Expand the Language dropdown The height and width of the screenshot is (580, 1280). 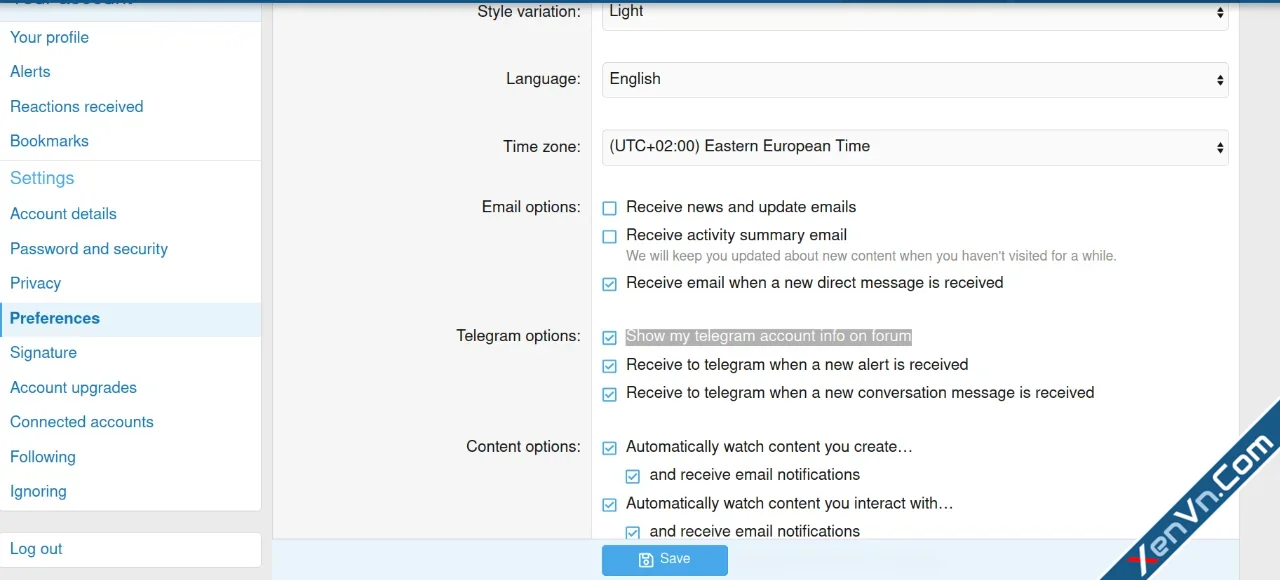pyautogui.click(x=914, y=80)
